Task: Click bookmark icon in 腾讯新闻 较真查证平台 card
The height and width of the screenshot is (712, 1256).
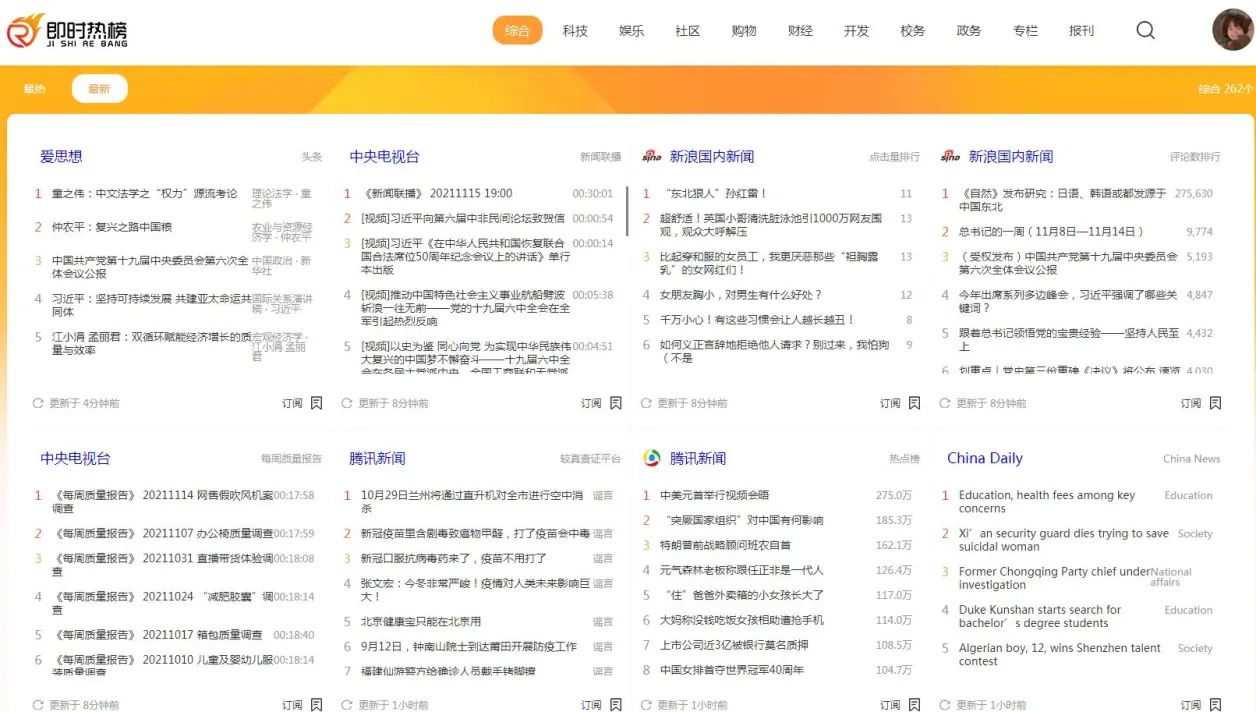Action: [616, 705]
